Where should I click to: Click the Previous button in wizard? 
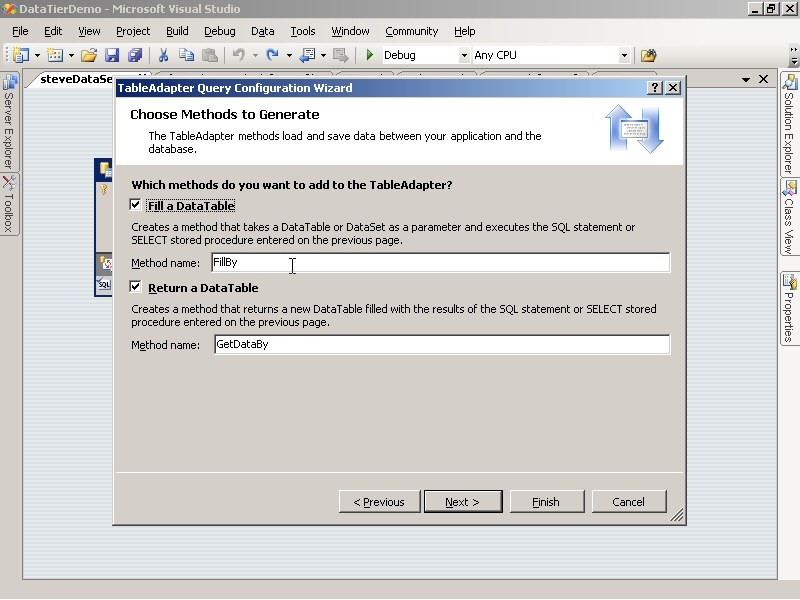tap(379, 502)
